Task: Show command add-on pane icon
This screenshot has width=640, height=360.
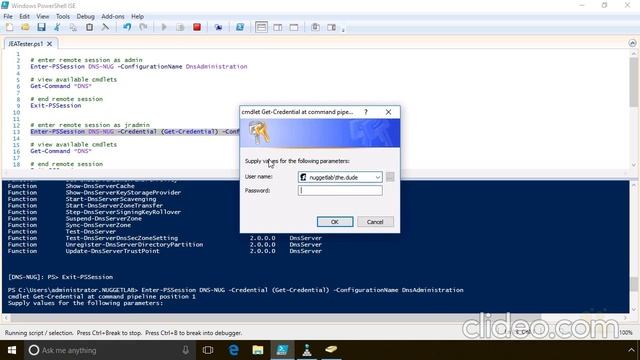Action: (x=331, y=27)
